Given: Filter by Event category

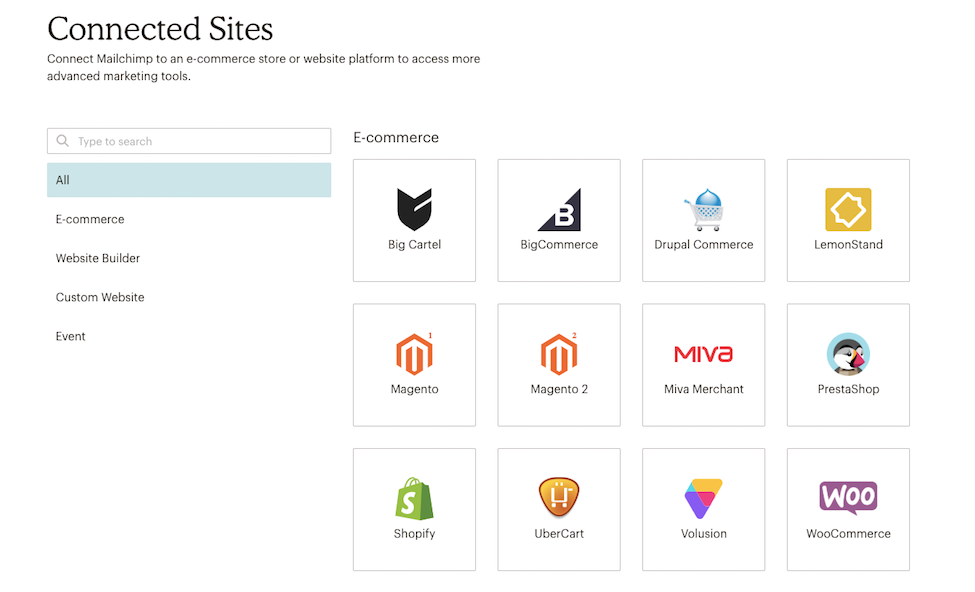Looking at the screenshot, I should 70,336.
